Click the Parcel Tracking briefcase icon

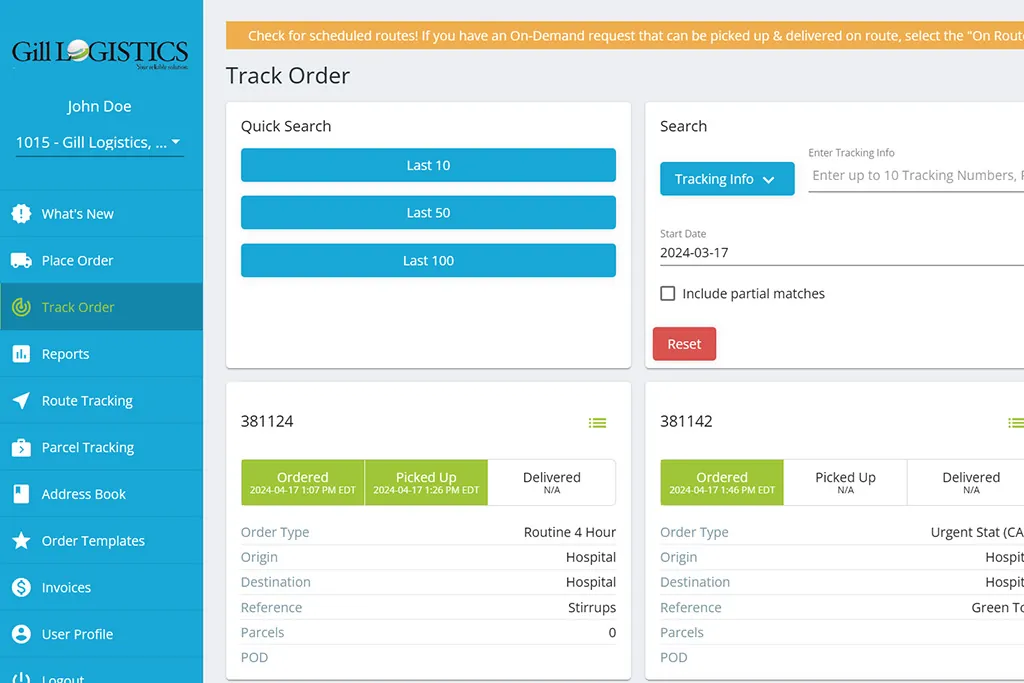click(21, 448)
